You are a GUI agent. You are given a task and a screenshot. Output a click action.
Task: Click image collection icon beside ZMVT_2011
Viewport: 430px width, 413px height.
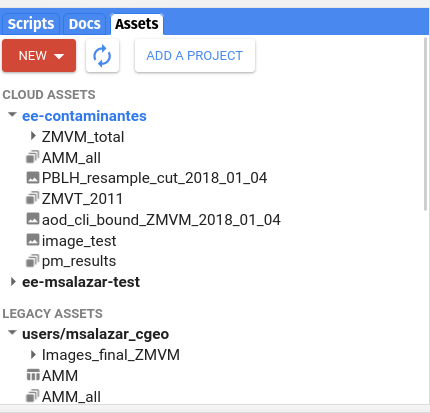[32, 198]
